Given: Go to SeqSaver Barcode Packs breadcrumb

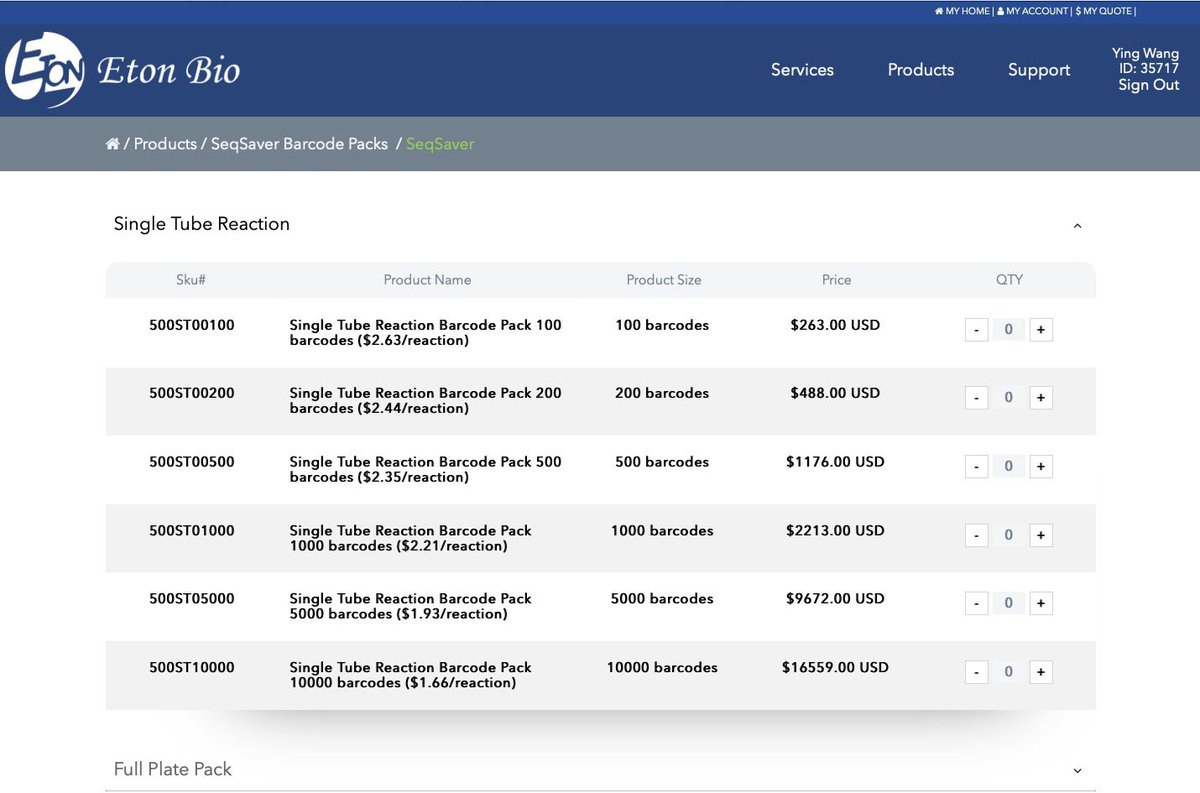Looking at the screenshot, I should [x=299, y=144].
